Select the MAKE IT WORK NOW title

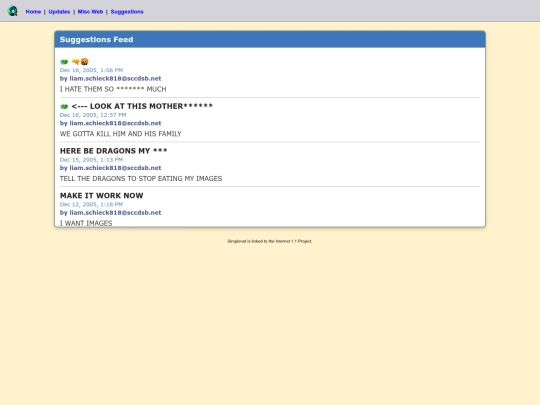[102, 196]
